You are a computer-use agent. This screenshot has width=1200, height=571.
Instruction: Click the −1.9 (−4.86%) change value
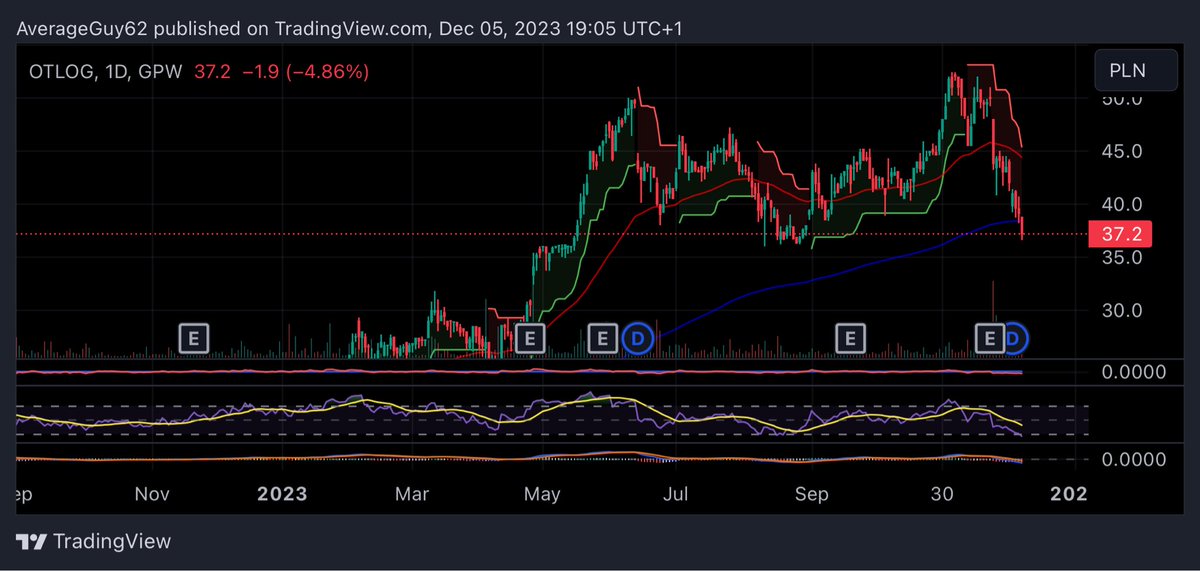click(x=306, y=72)
